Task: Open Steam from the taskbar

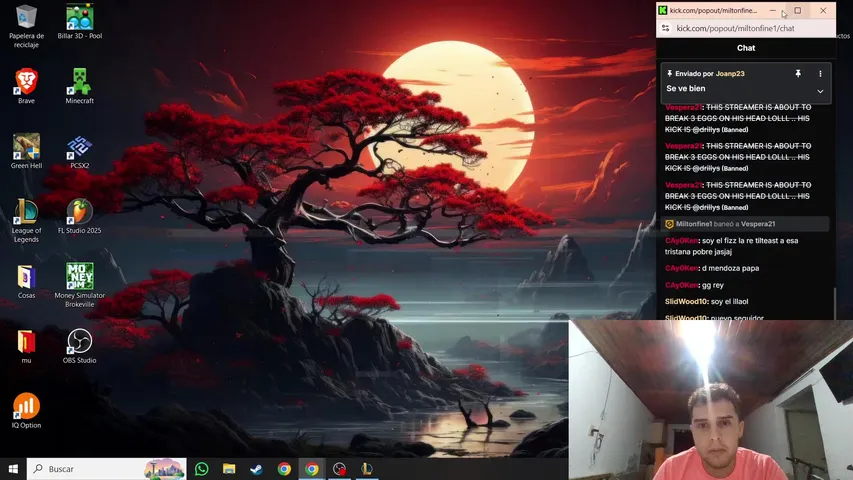Action: 256,469
